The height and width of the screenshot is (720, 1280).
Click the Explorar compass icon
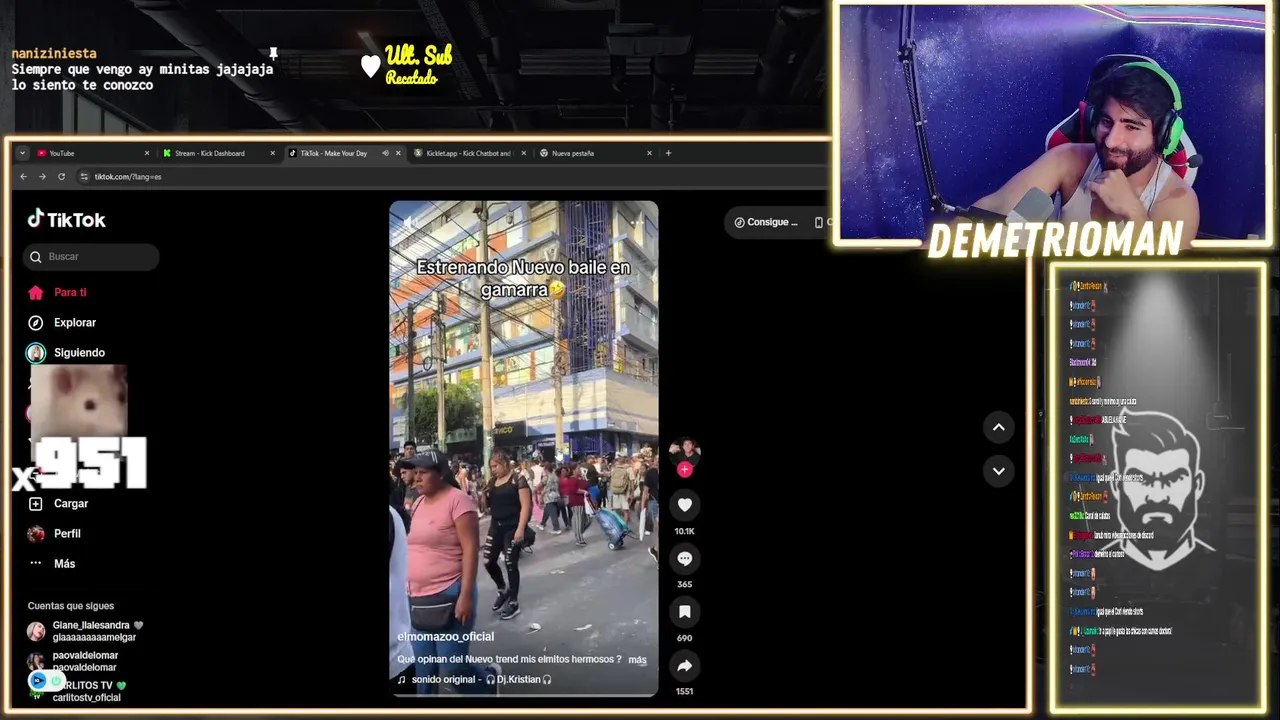pyautogui.click(x=36, y=322)
